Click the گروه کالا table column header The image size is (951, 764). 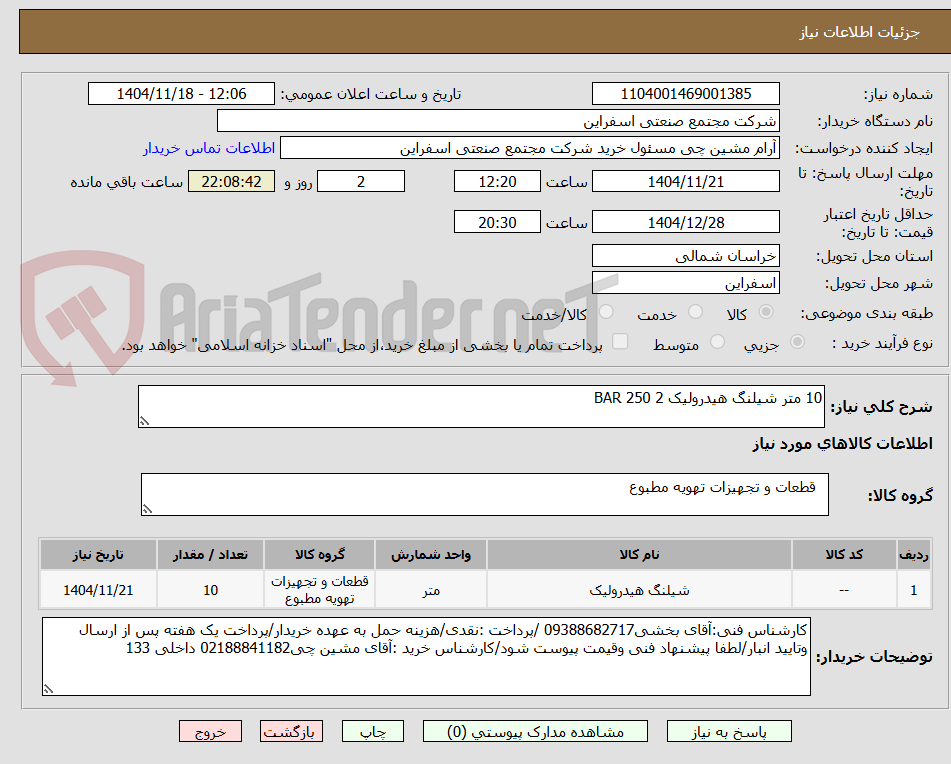point(320,555)
